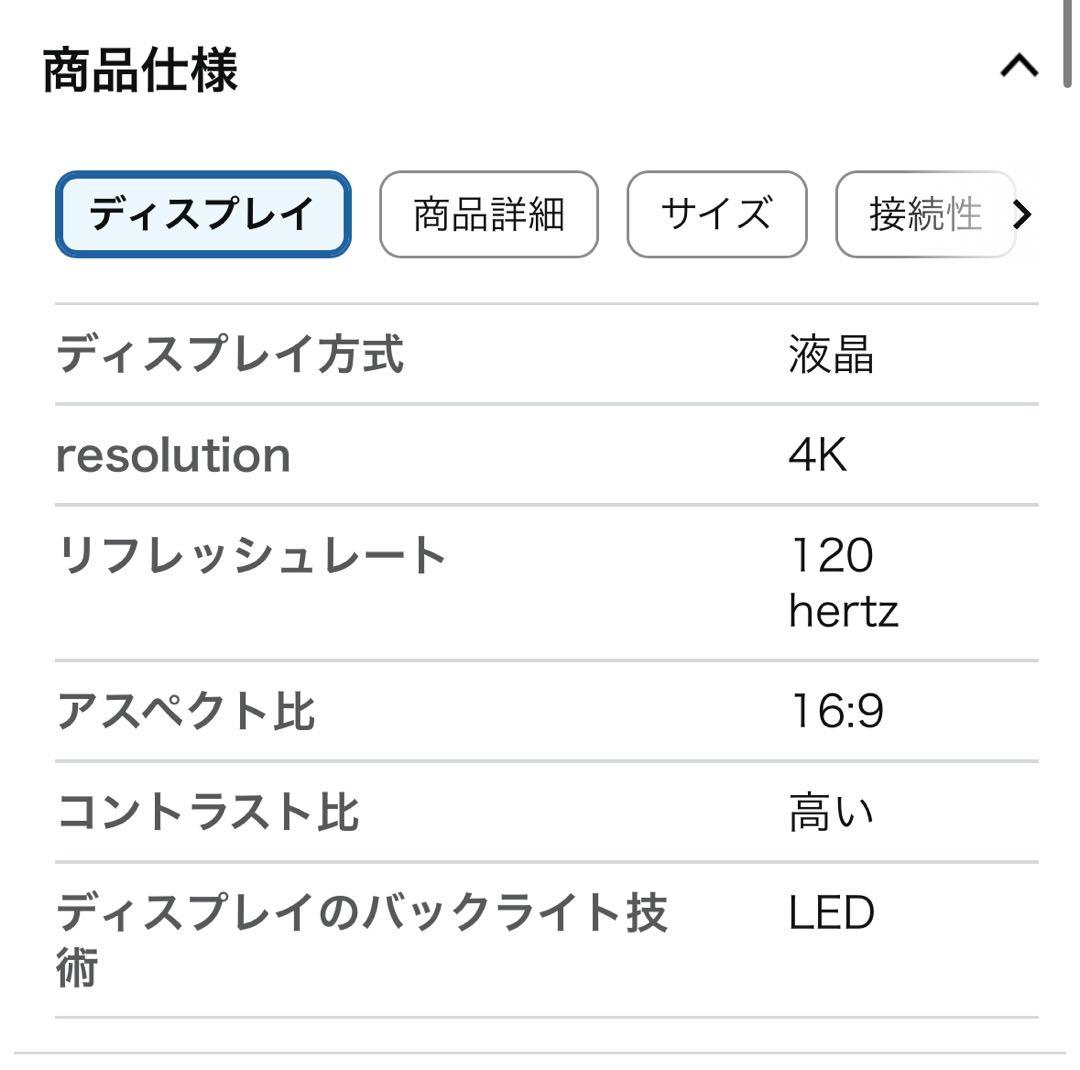
Task: Select the ディスプレイ tab
Action: [202, 215]
